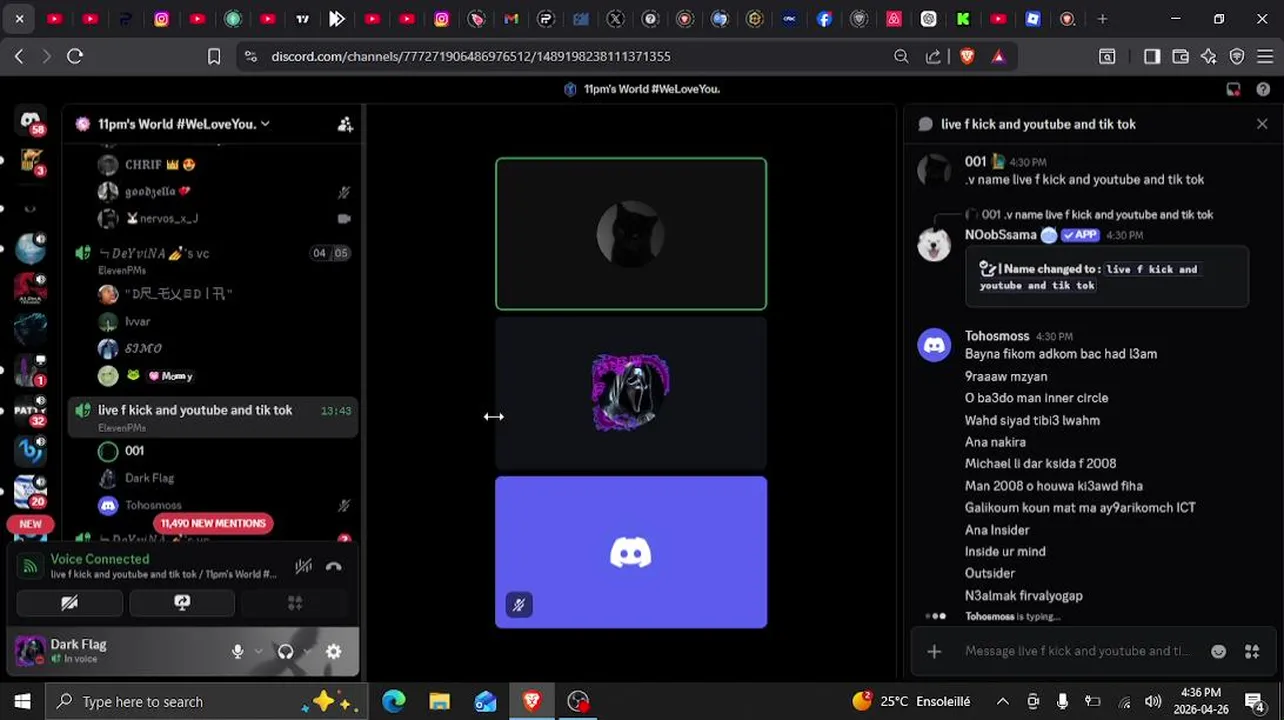Open activities button in voice panel
1284x720 pixels.
tap(295, 603)
